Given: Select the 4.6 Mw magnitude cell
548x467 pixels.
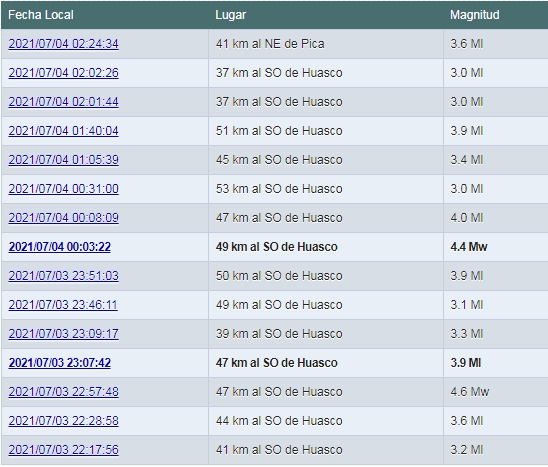Looking at the screenshot, I should tap(496, 392).
